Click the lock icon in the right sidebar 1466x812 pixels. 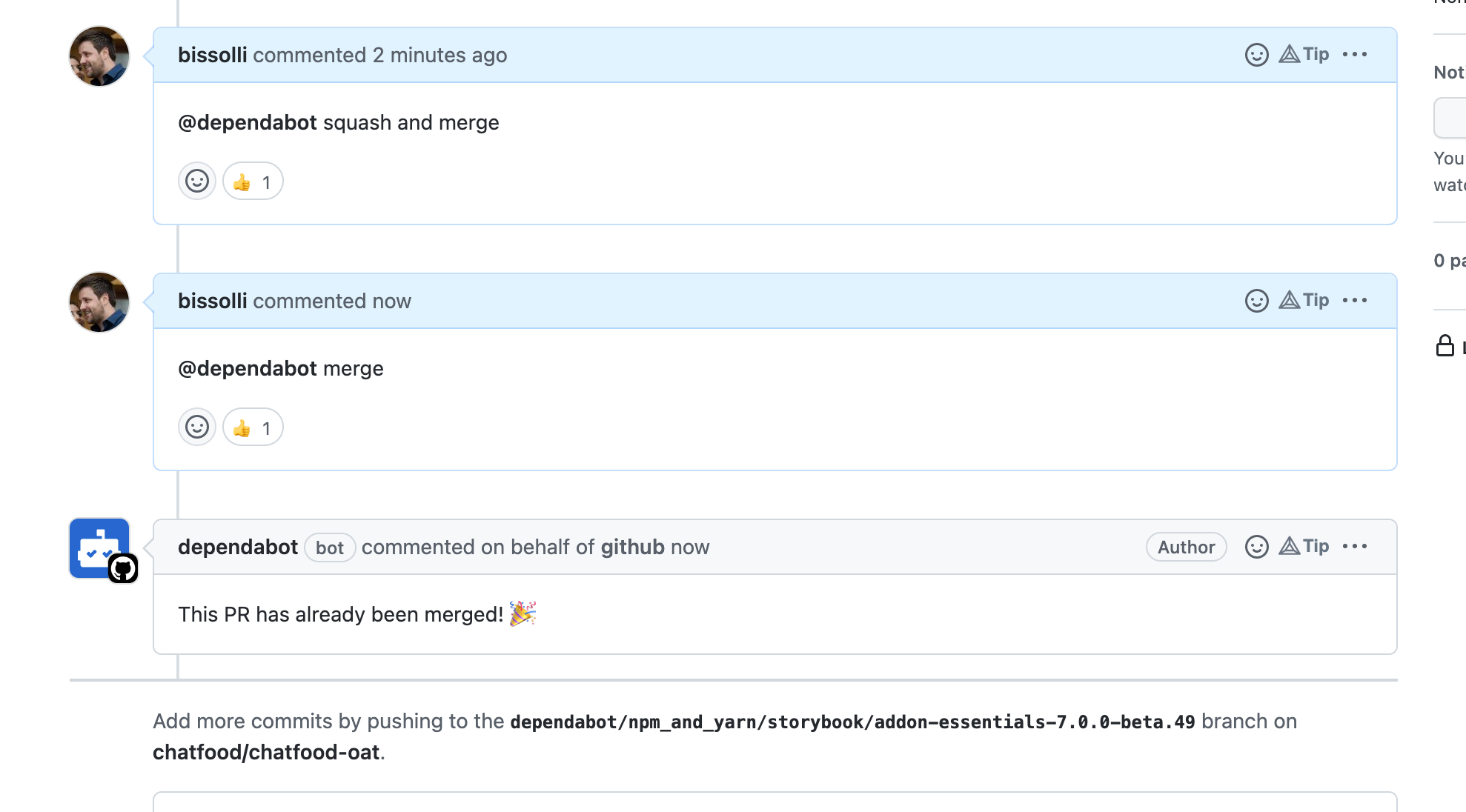(1445, 345)
